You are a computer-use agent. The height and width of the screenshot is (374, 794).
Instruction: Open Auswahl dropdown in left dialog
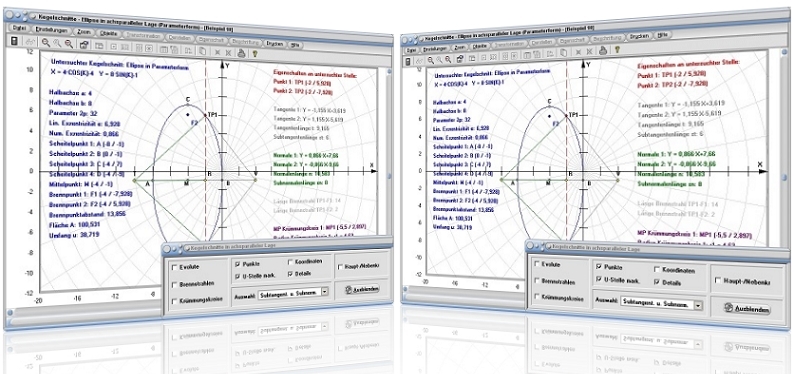tap(325, 291)
